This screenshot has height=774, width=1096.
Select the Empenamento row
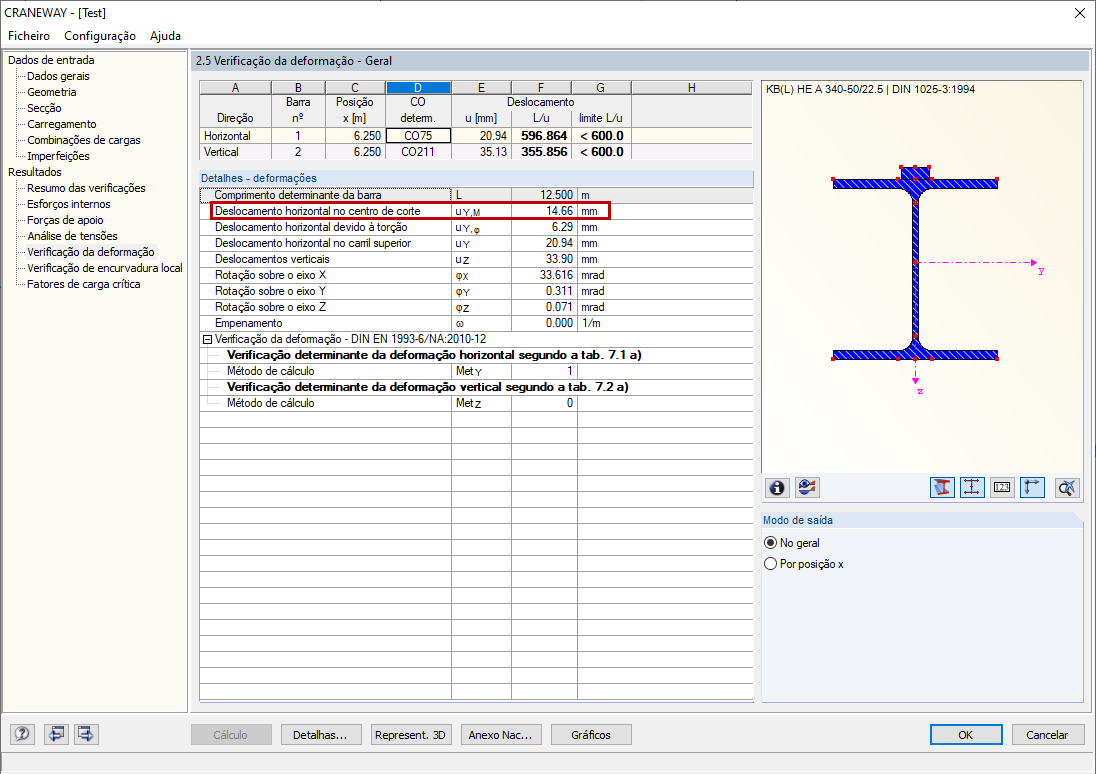click(476, 324)
